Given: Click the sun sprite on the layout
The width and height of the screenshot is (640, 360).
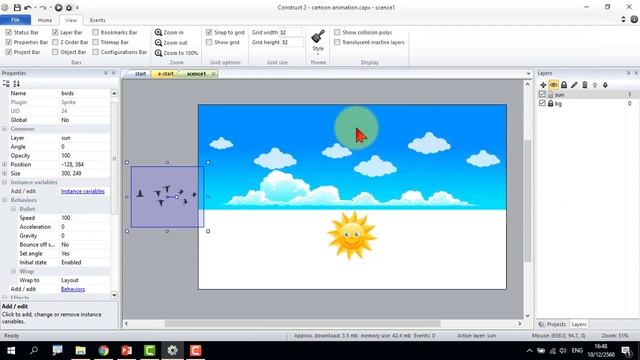Looking at the screenshot, I should point(351,235).
